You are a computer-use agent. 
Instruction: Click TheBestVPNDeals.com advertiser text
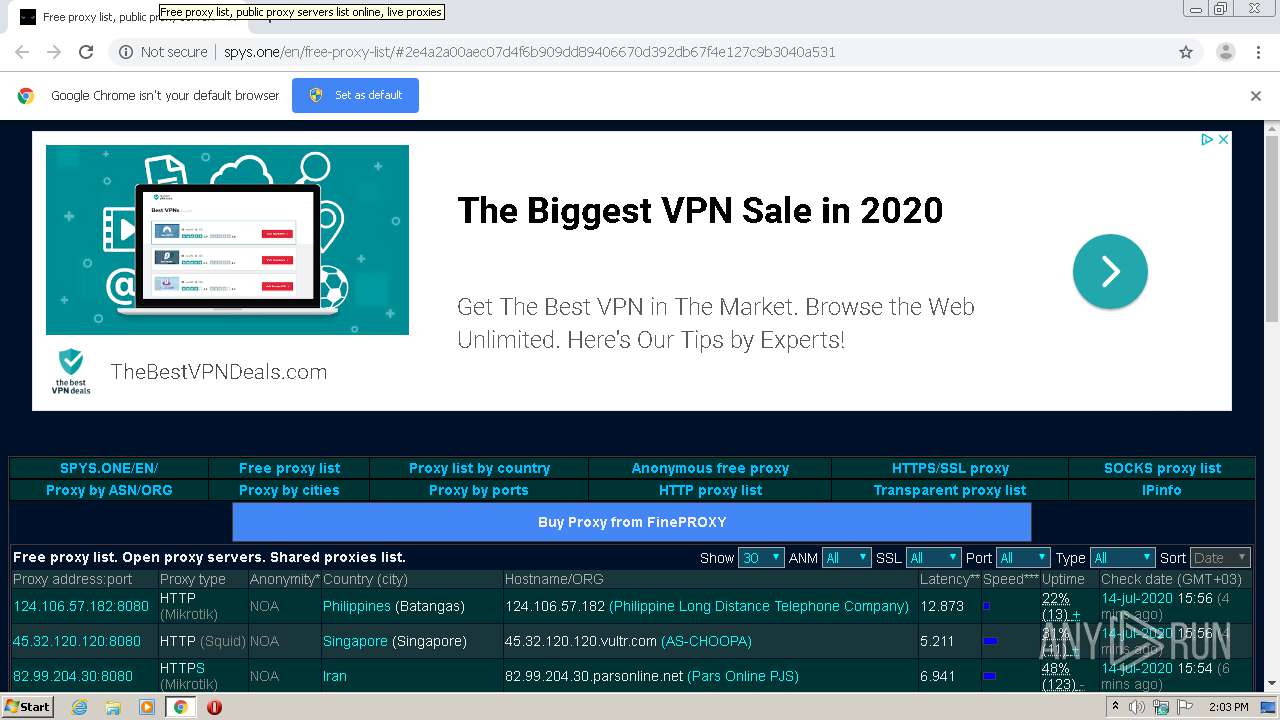219,372
